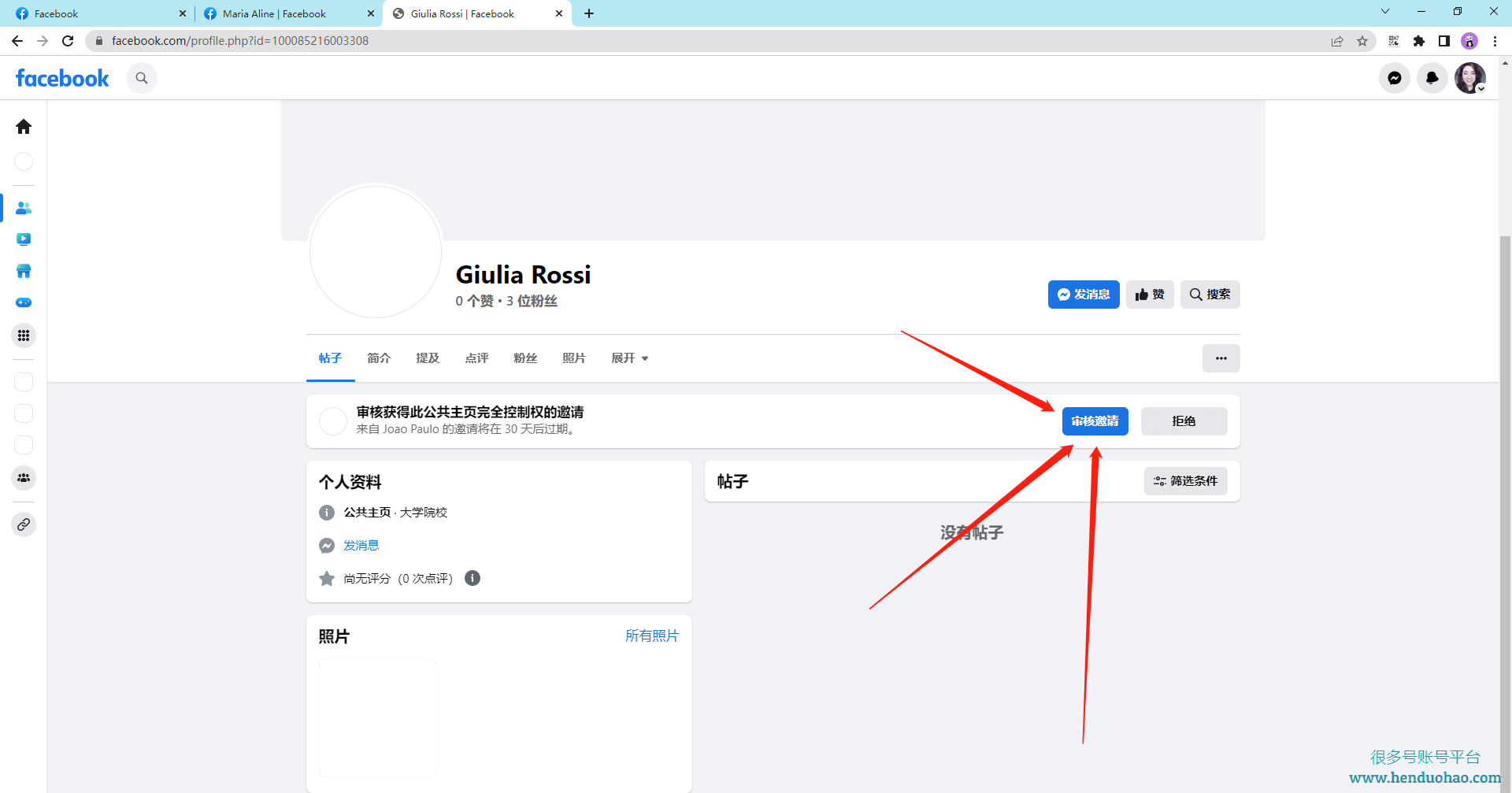The image size is (1512, 793).
Task: Open Watch video icon in the sidebar
Action: tap(24, 239)
